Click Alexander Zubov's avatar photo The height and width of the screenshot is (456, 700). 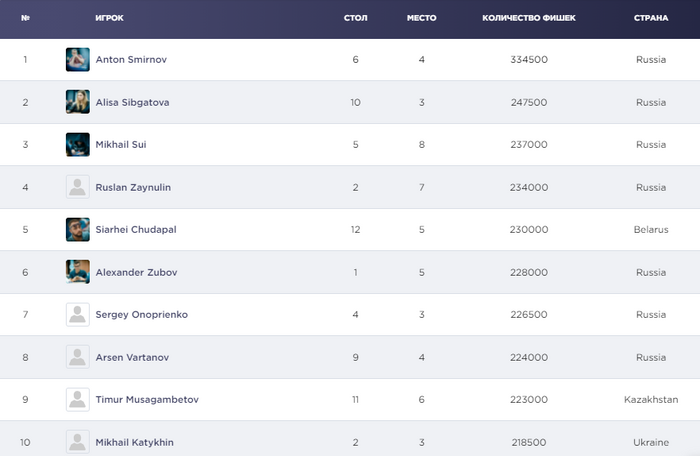pyautogui.click(x=78, y=272)
